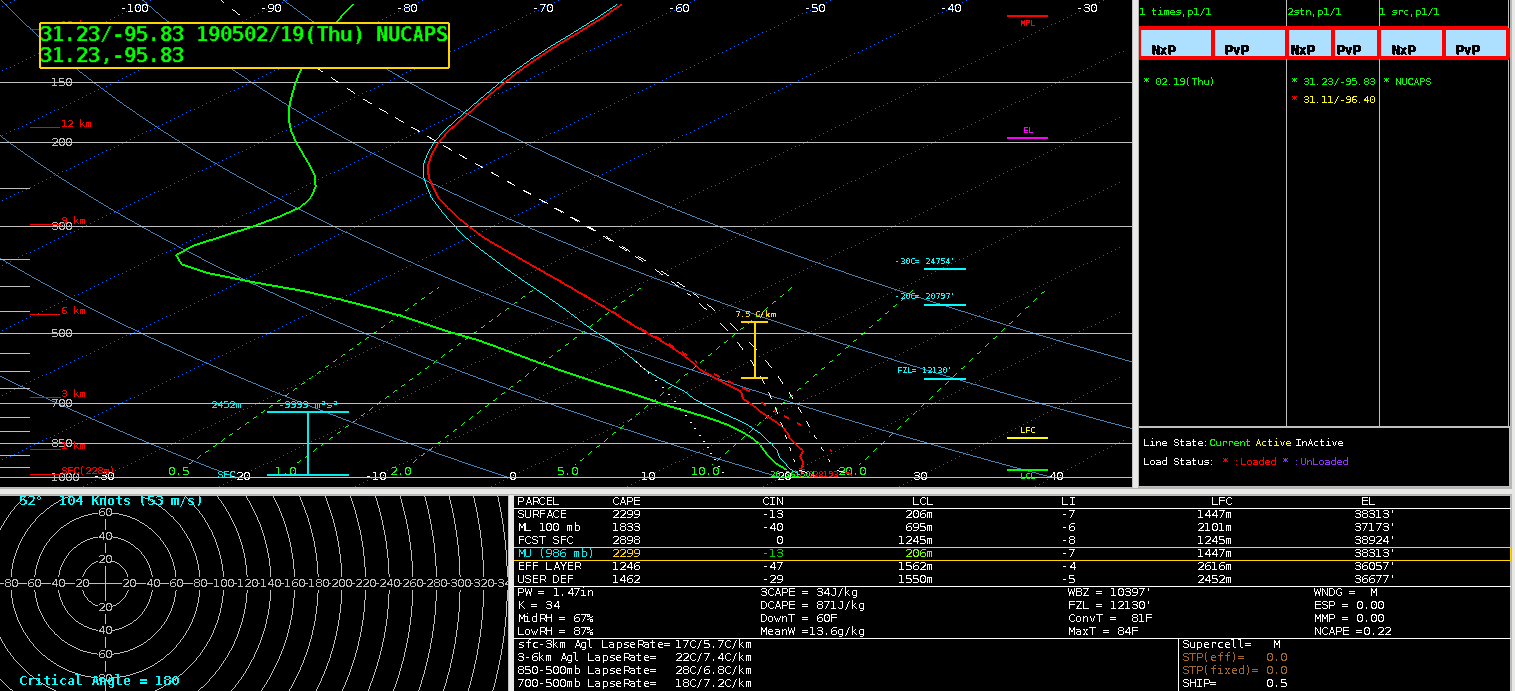Viewport: 1515px width, 691px height.
Task: Click NxP button under the src column
Action: pos(1411,44)
